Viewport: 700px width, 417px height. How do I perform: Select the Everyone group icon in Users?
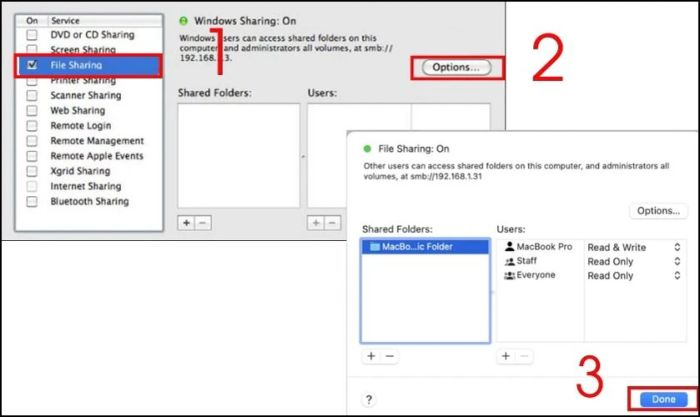click(509, 275)
